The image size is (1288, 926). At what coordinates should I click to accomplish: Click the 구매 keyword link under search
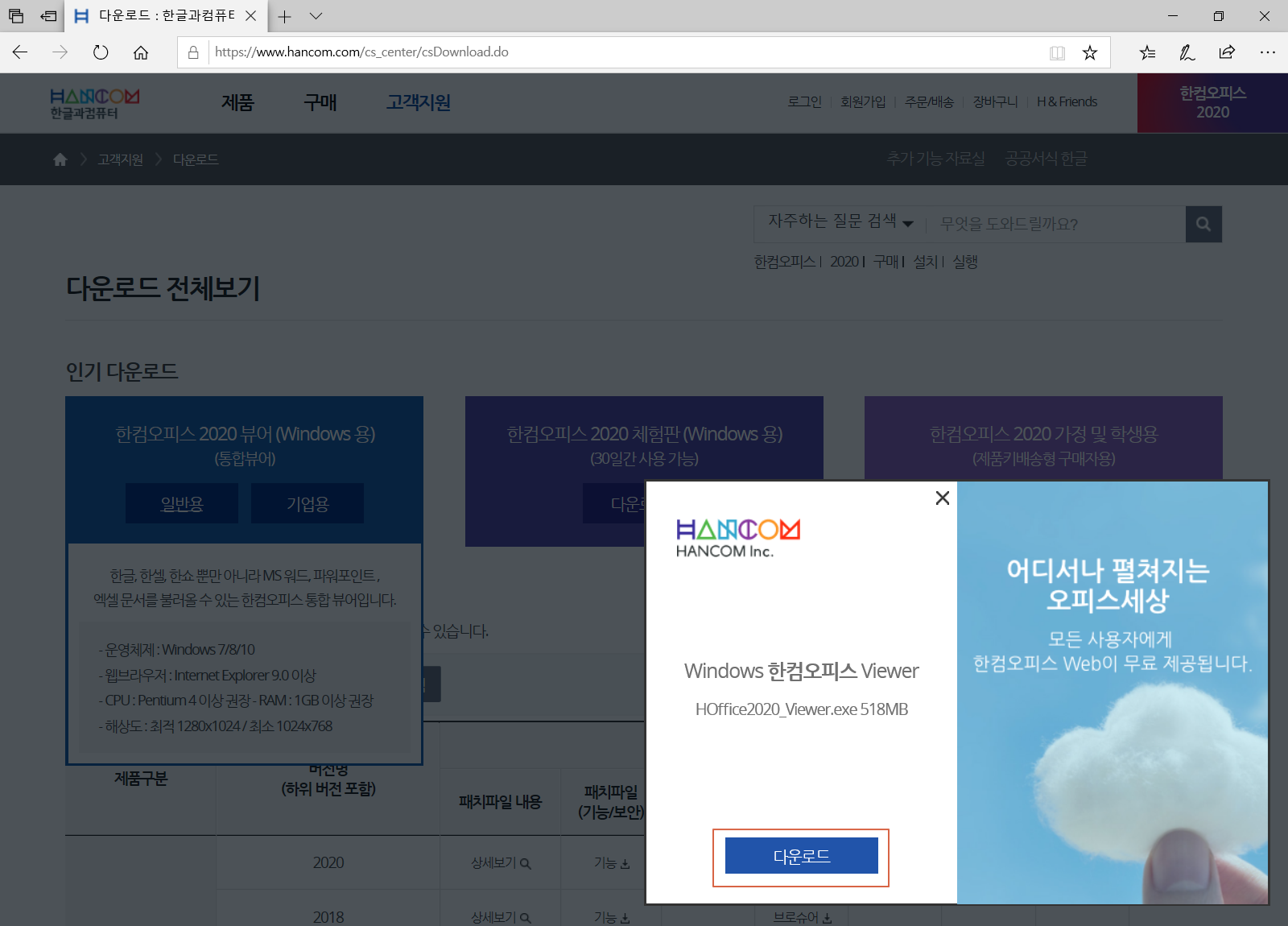tap(886, 262)
